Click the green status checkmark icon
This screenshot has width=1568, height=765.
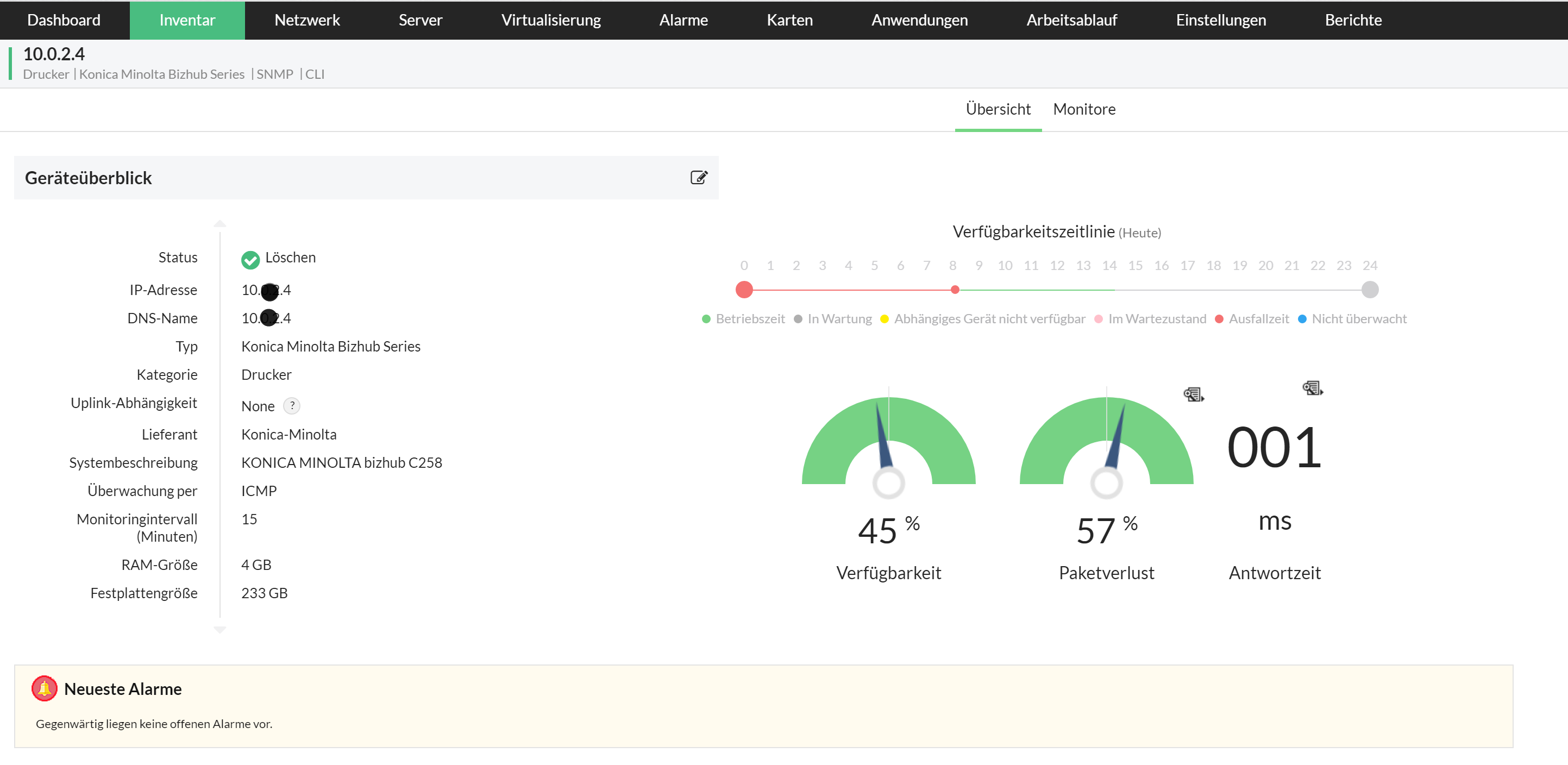coord(250,259)
